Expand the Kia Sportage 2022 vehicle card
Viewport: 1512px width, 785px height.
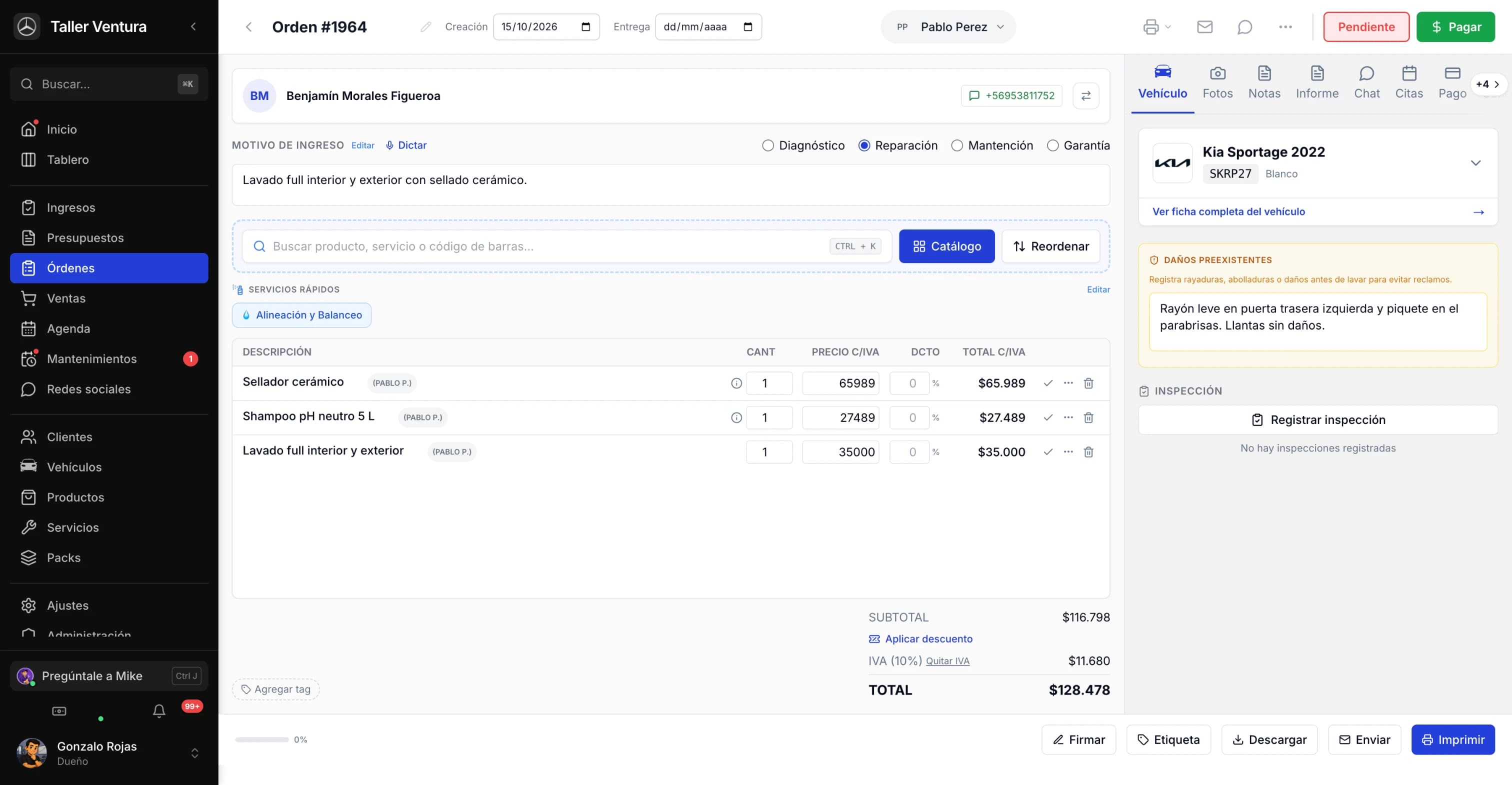point(1475,163)
